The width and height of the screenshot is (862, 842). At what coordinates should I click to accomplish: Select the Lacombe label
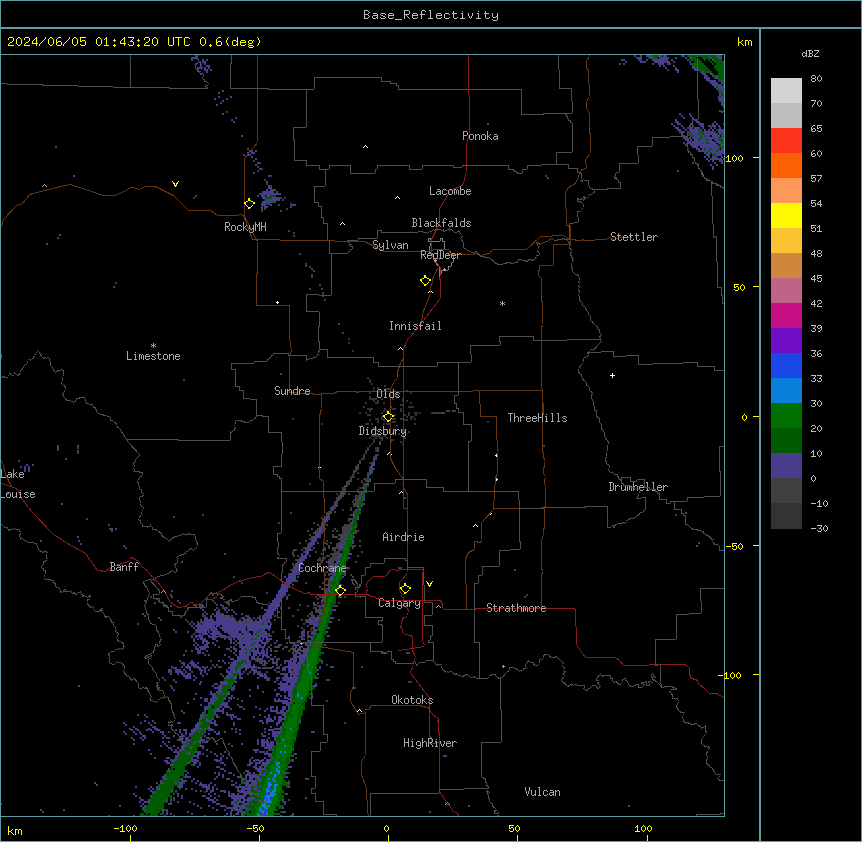tap(450, 191)
